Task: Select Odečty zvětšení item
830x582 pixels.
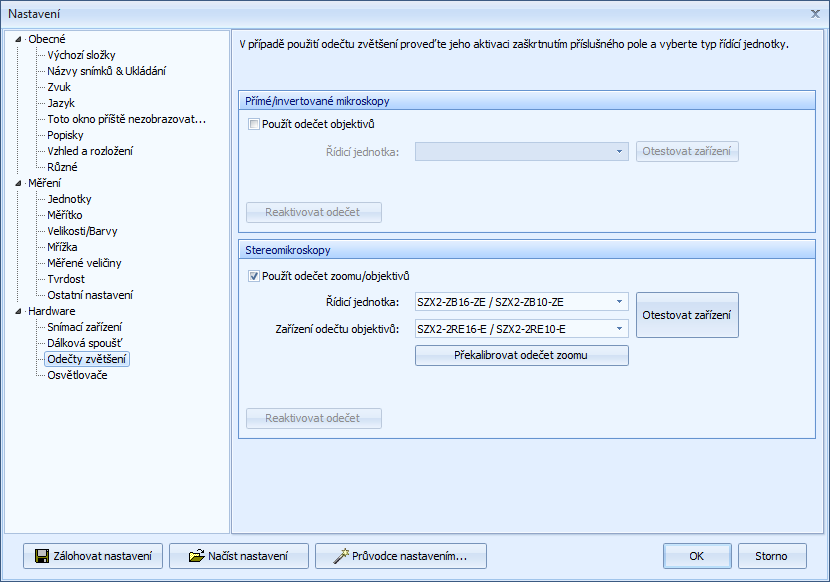Action: point(87,359)
